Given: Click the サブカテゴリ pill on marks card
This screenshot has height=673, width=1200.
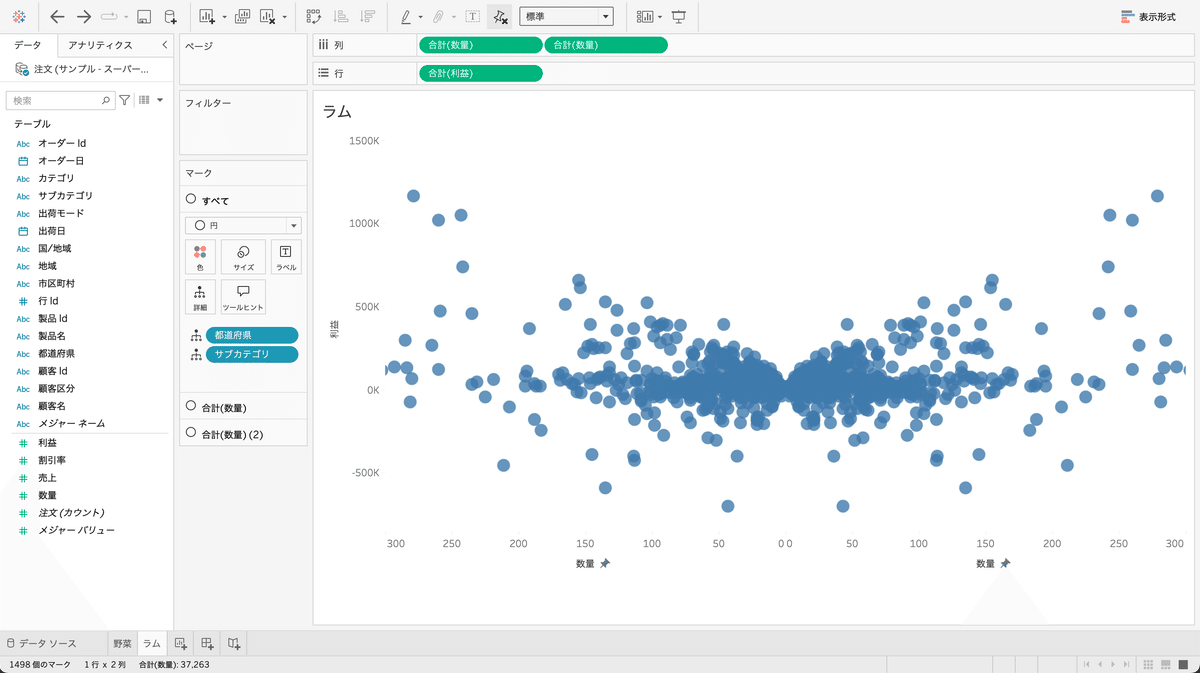Looking at the screenshot, I should [x=252, y=354].
